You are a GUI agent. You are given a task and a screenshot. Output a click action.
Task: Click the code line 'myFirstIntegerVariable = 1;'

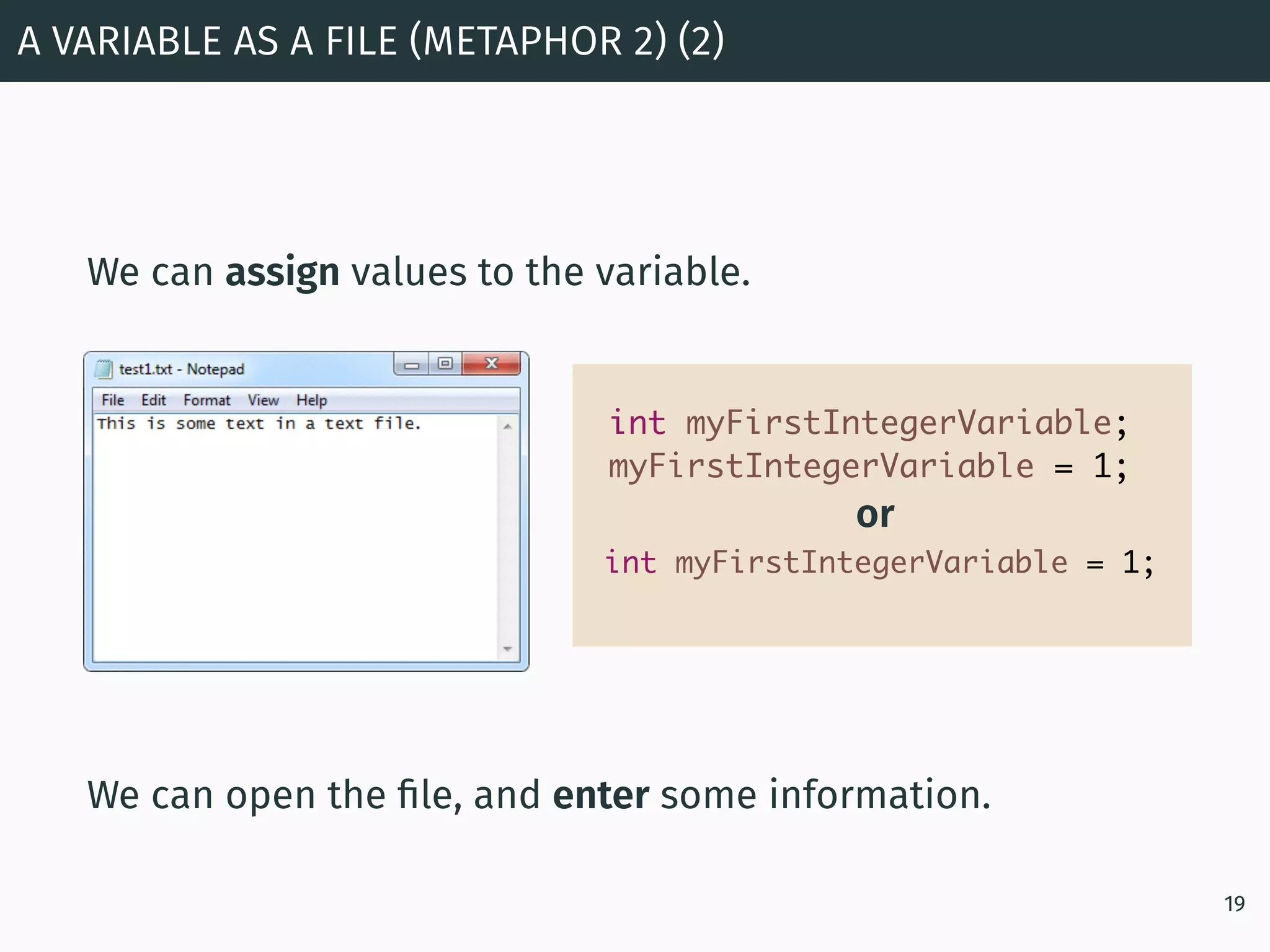(868, 467)
